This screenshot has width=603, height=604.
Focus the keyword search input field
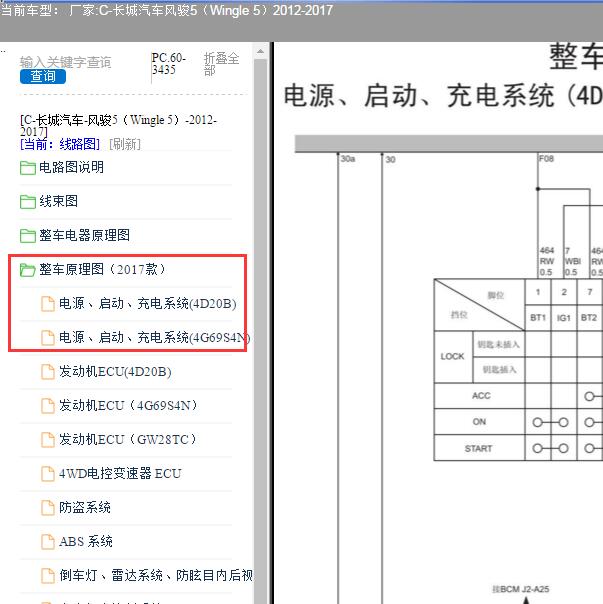coord(66,62)
